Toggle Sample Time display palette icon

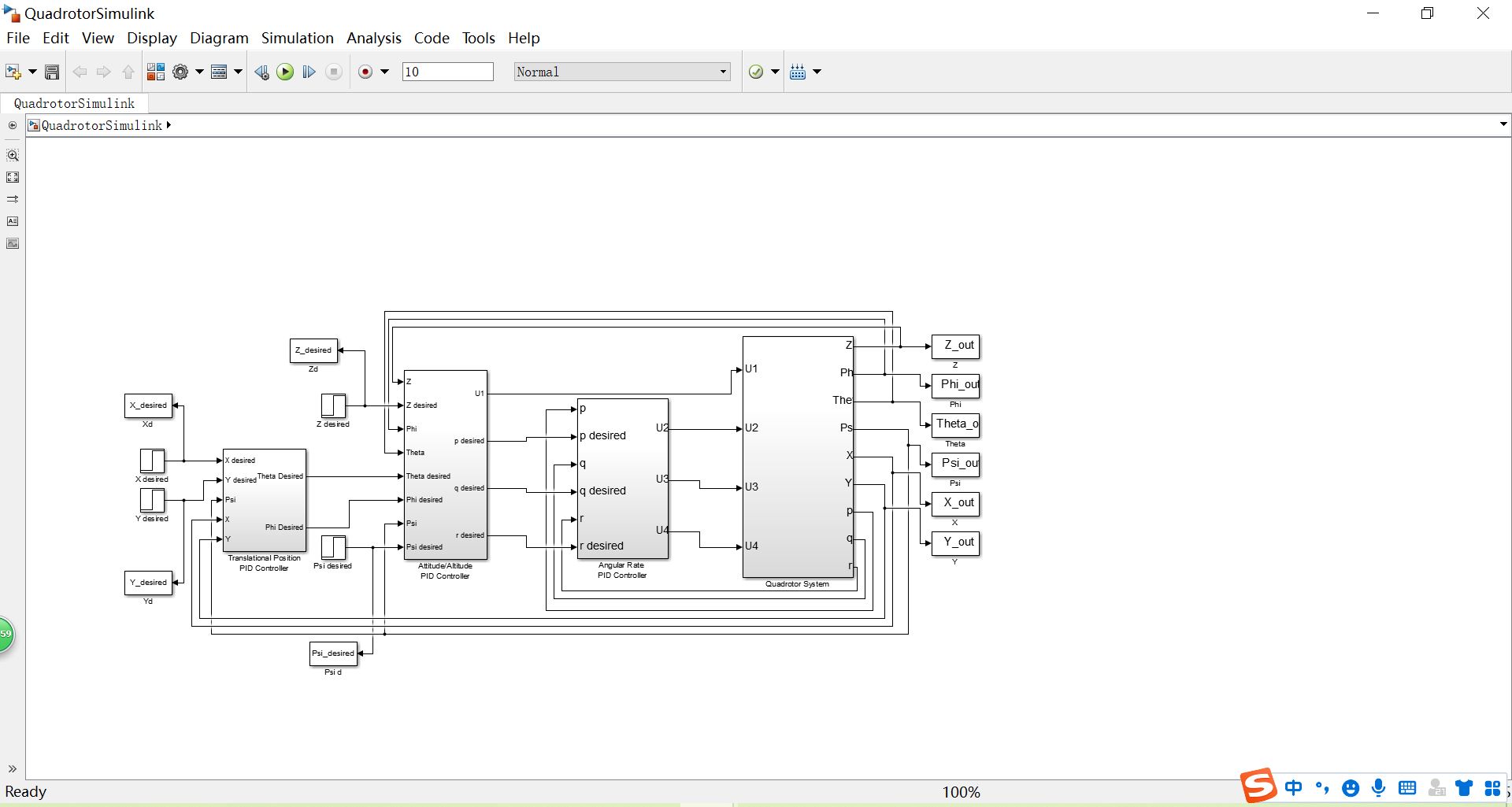13,199
